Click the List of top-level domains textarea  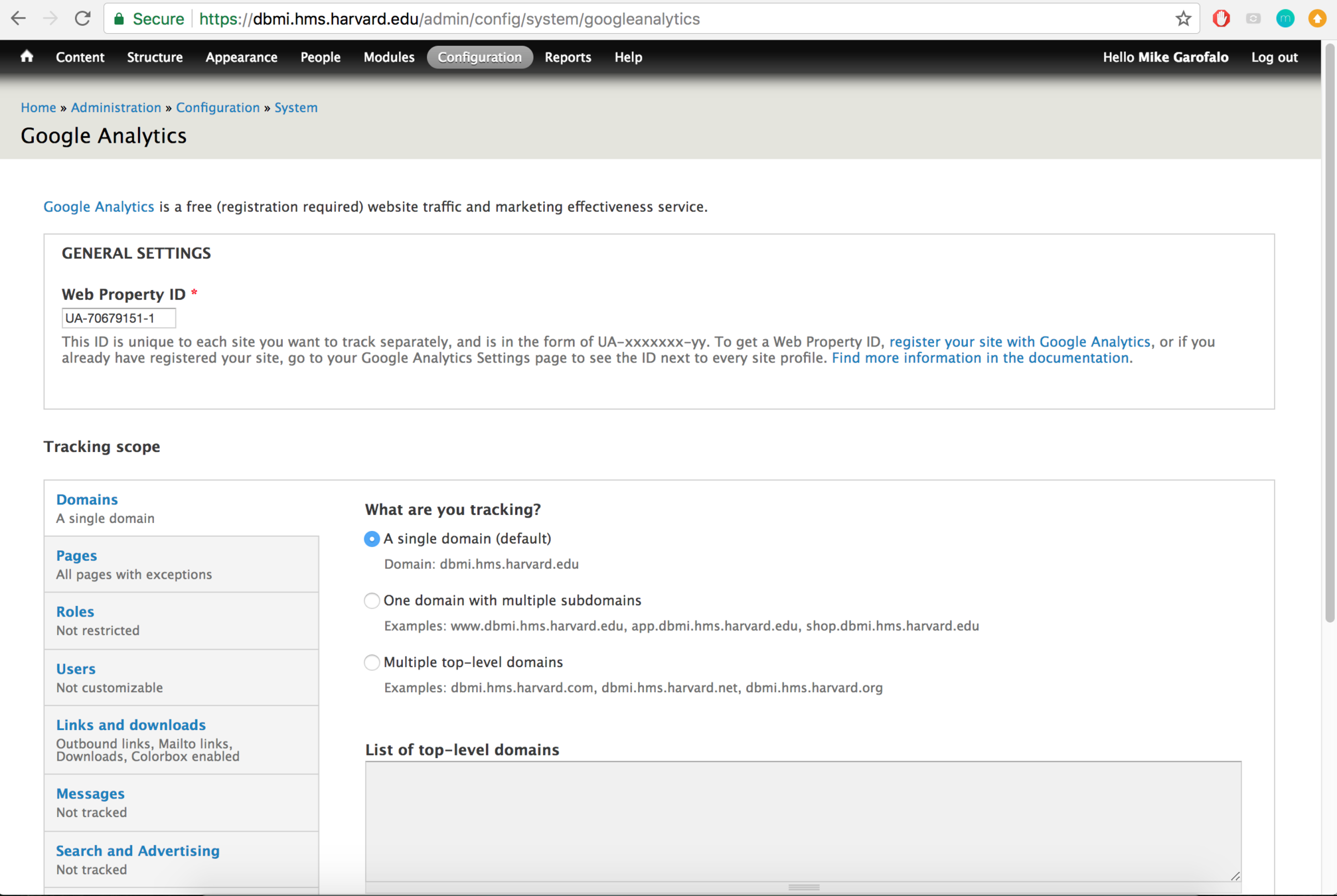point(803,821)
